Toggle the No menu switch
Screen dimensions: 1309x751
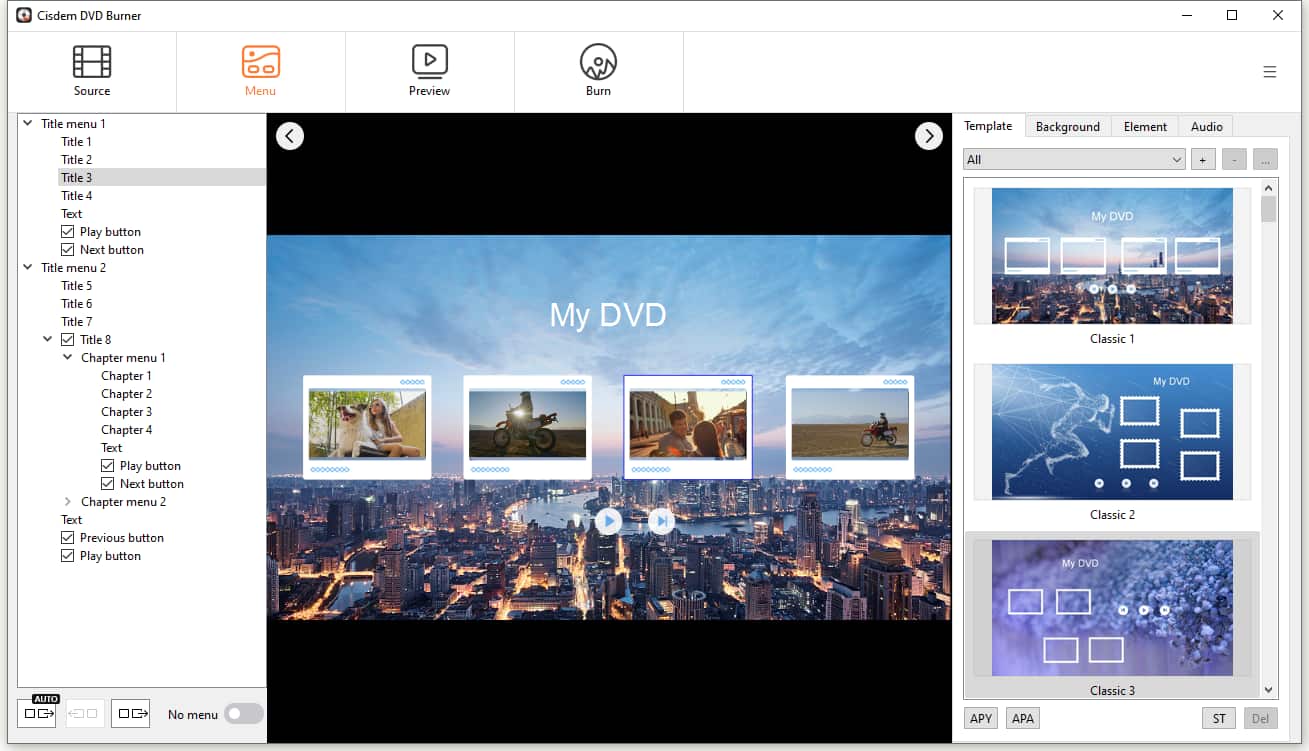pyautogui.click(x=244, y=713)
